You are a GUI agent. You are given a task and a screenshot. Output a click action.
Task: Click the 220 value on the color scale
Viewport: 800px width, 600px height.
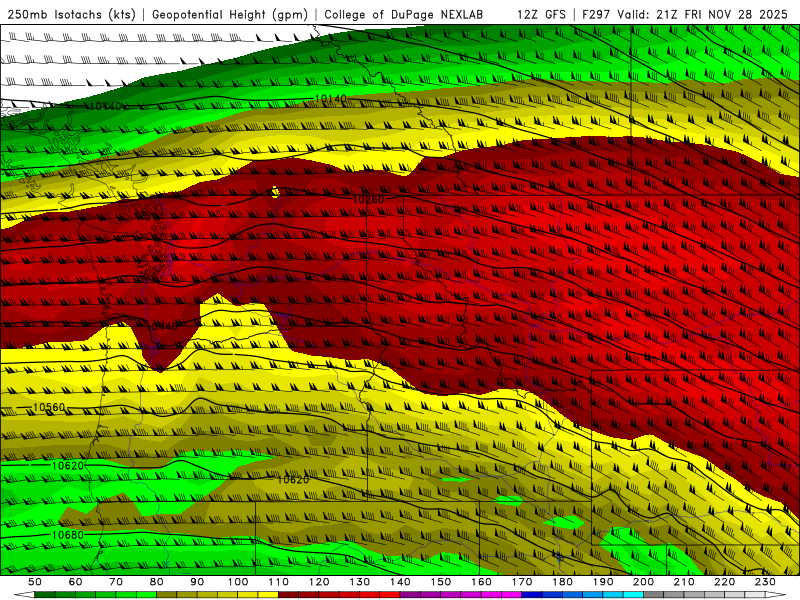pyautogui.click(x=725, y=582)
